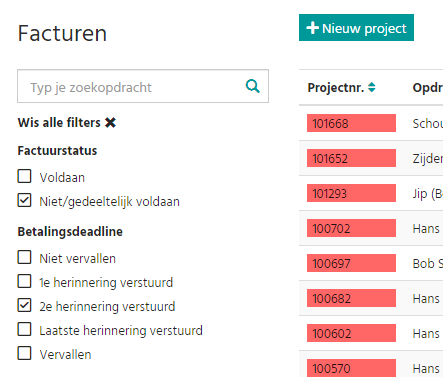Select project 100697 entry
This screenshot has height=377, width=443.
click(x=351, y=263)
